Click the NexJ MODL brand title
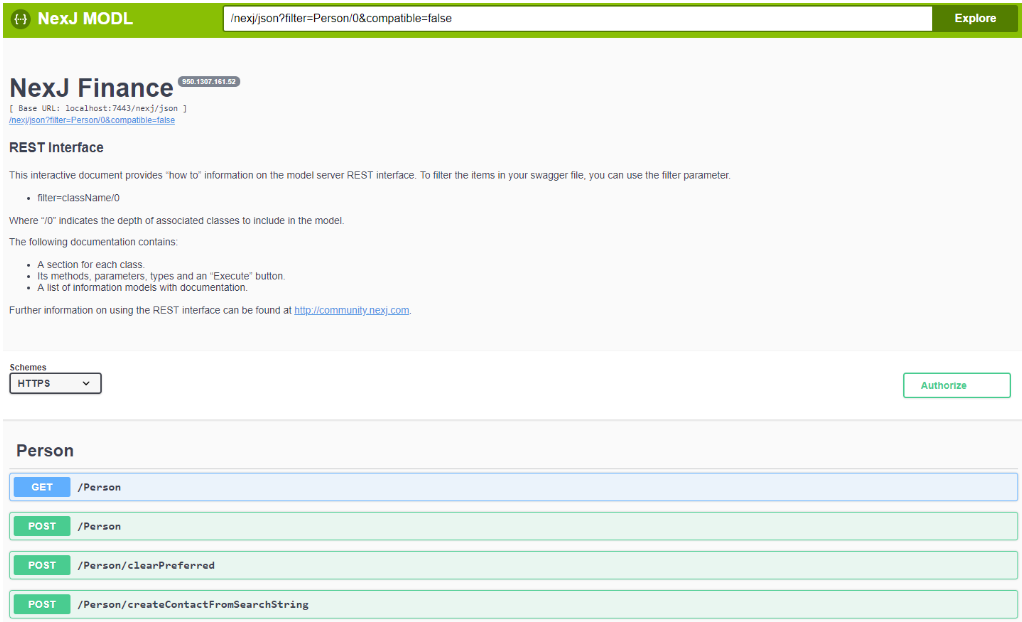Viewport: 1022px width, 622px height. (85, 18)
